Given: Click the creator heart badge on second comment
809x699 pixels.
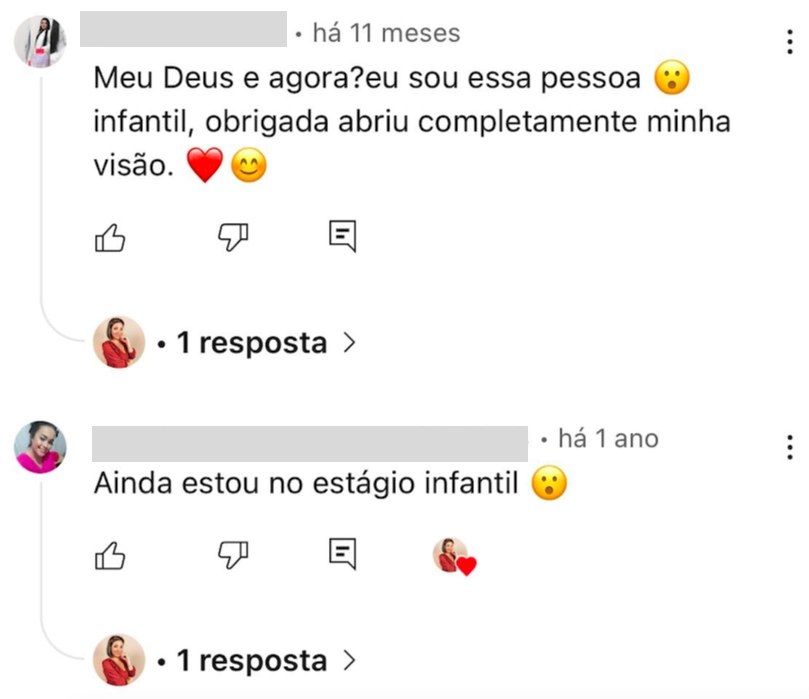Looking at the screenshot, I should (454, 556).
